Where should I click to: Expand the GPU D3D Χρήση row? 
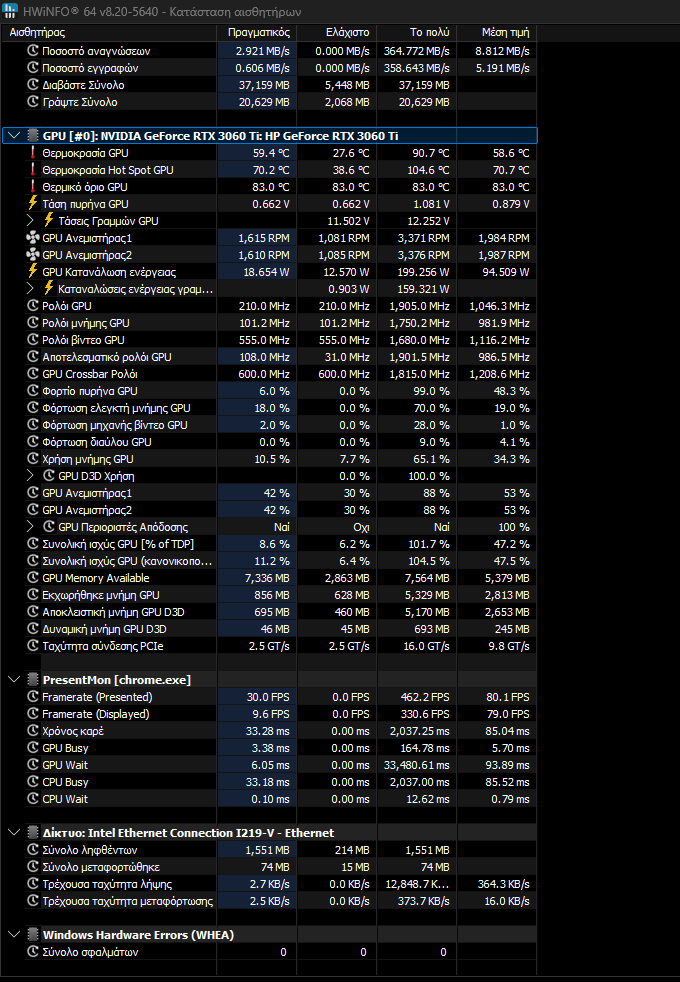click(30, 475)
